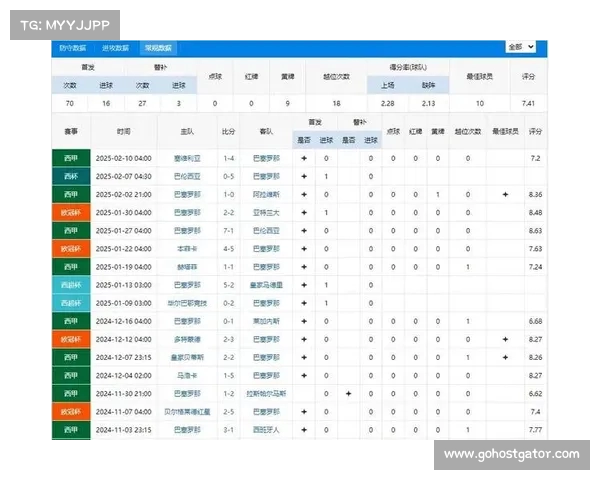Click the starter plus mark in 2025-02-10 row
The image size is (600, 480).
coord(304,158)
